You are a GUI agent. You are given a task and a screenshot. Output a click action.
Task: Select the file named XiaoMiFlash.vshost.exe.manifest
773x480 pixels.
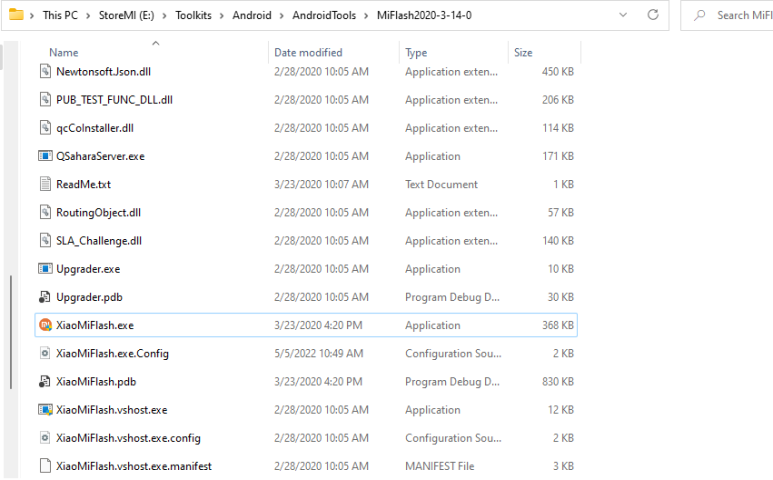coord(134,466)
